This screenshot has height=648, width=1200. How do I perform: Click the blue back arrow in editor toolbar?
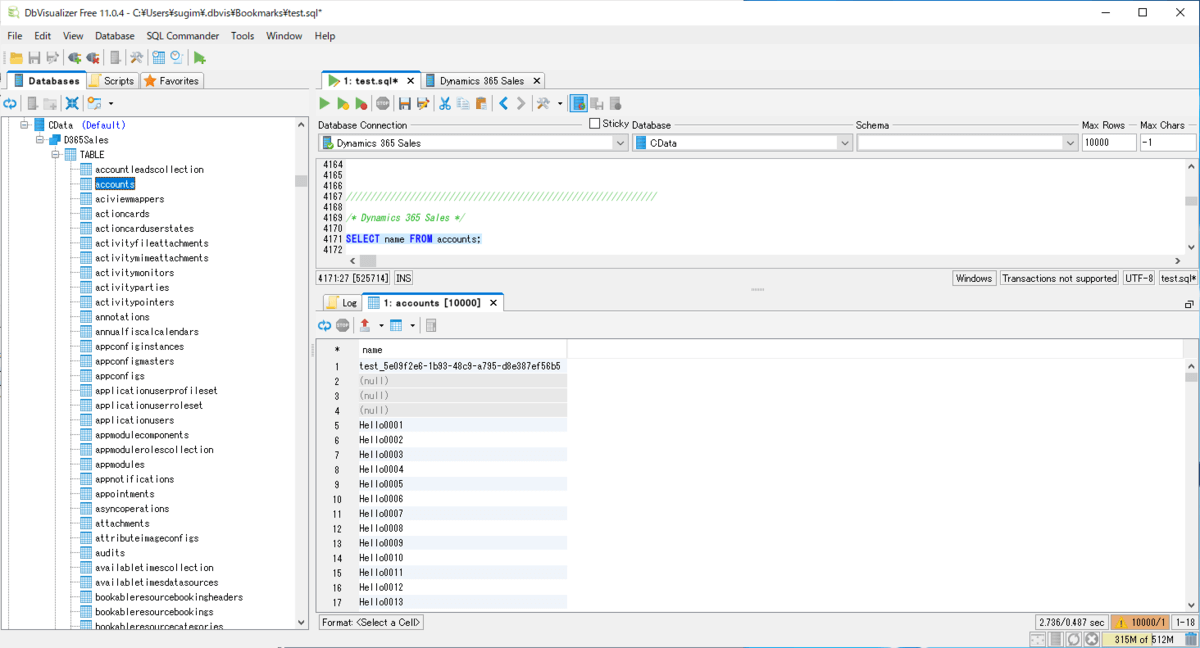point(504,104)
